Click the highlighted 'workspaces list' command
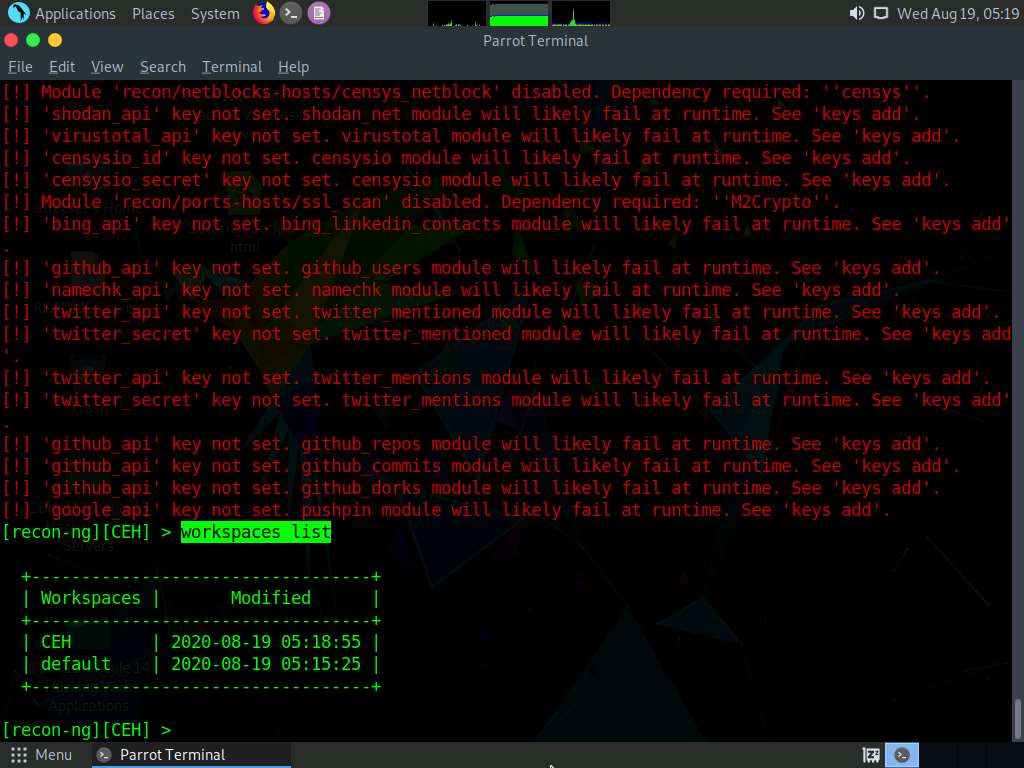 tap(256, 532)
